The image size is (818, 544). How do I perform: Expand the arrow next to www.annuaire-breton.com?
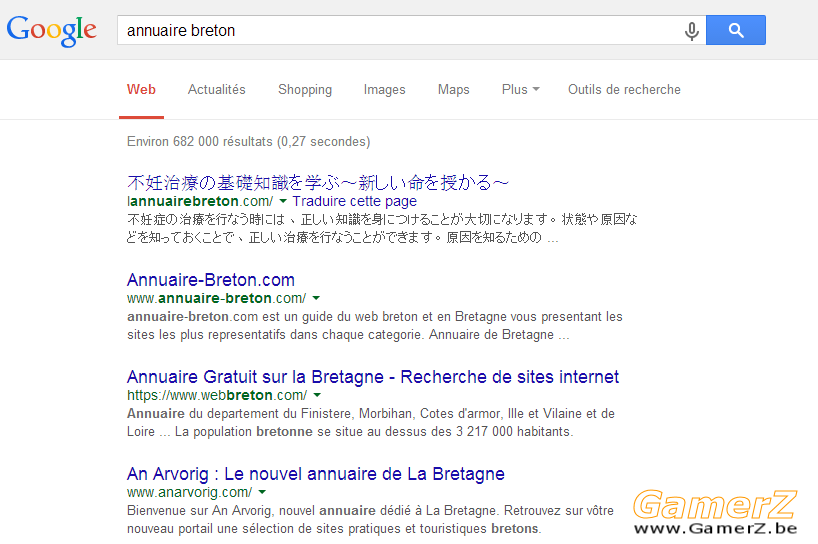click(x=316, y=298)
